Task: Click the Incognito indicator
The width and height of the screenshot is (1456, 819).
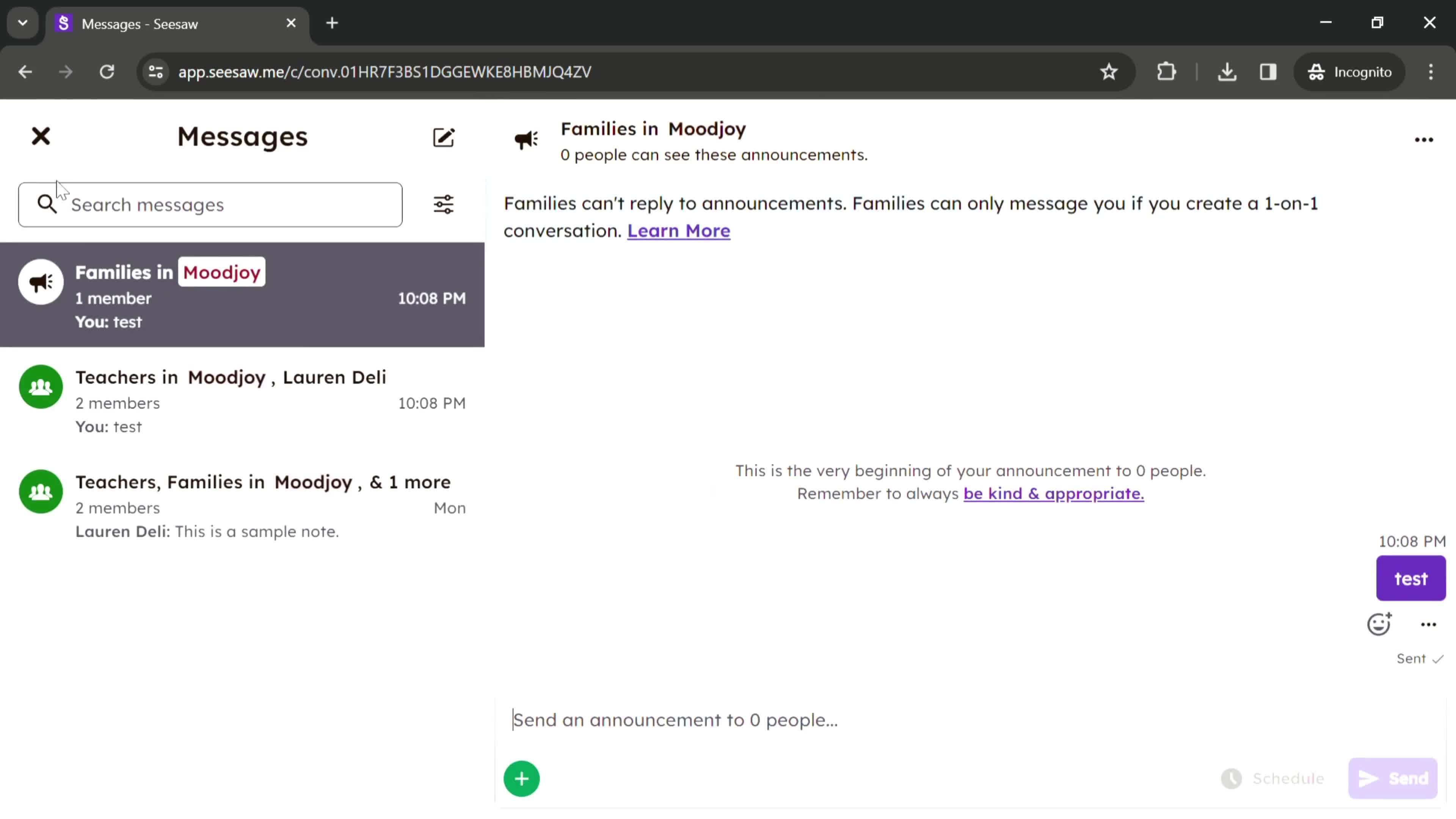Action: tap(1349, 72)
